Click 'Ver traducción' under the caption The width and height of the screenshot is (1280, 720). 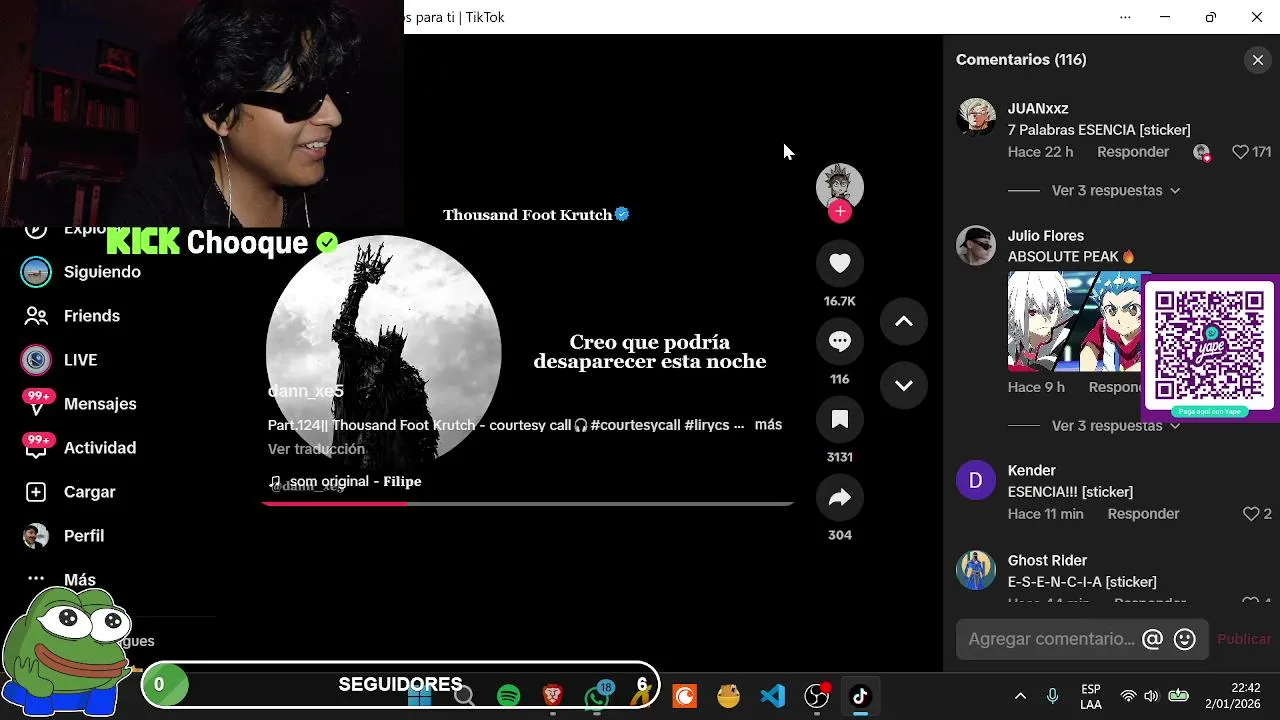coord(316,449)
